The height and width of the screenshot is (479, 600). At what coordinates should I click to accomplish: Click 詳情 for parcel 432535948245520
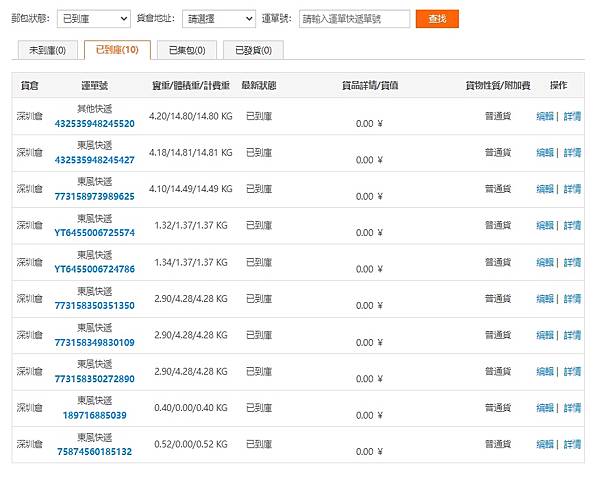tap(572, 116)
